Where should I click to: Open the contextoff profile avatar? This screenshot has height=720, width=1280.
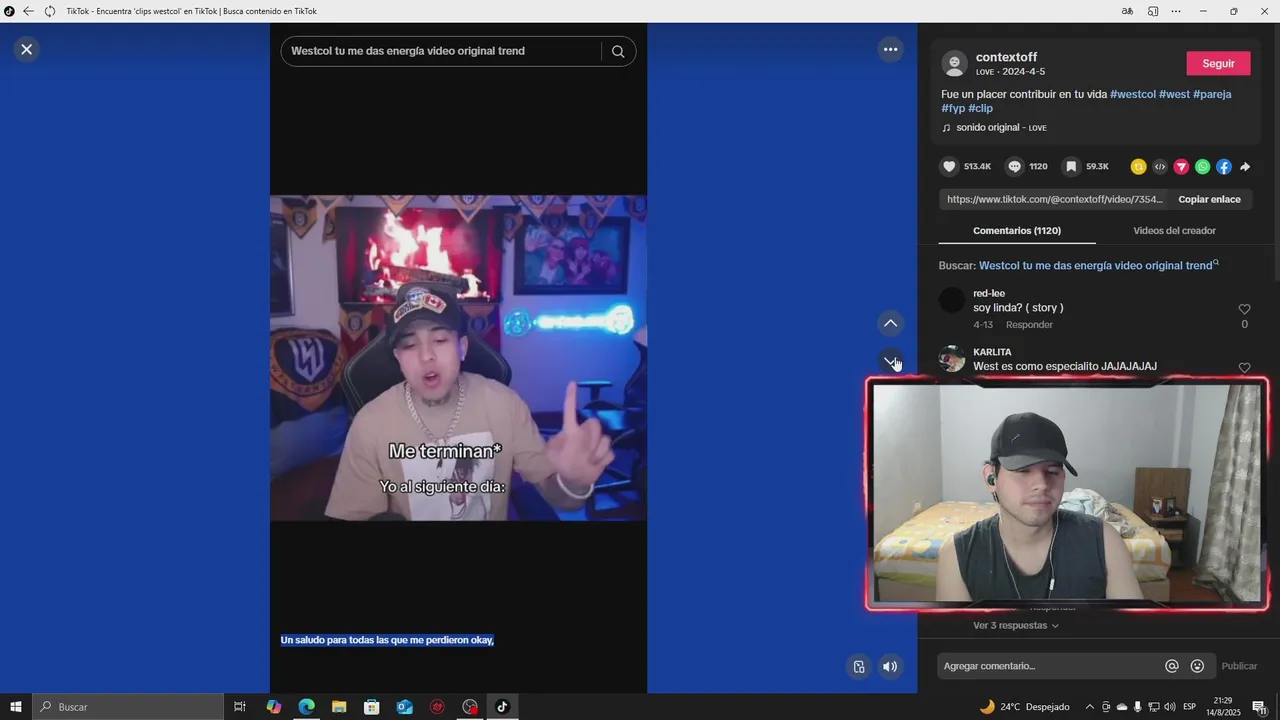tap(954, 64)
